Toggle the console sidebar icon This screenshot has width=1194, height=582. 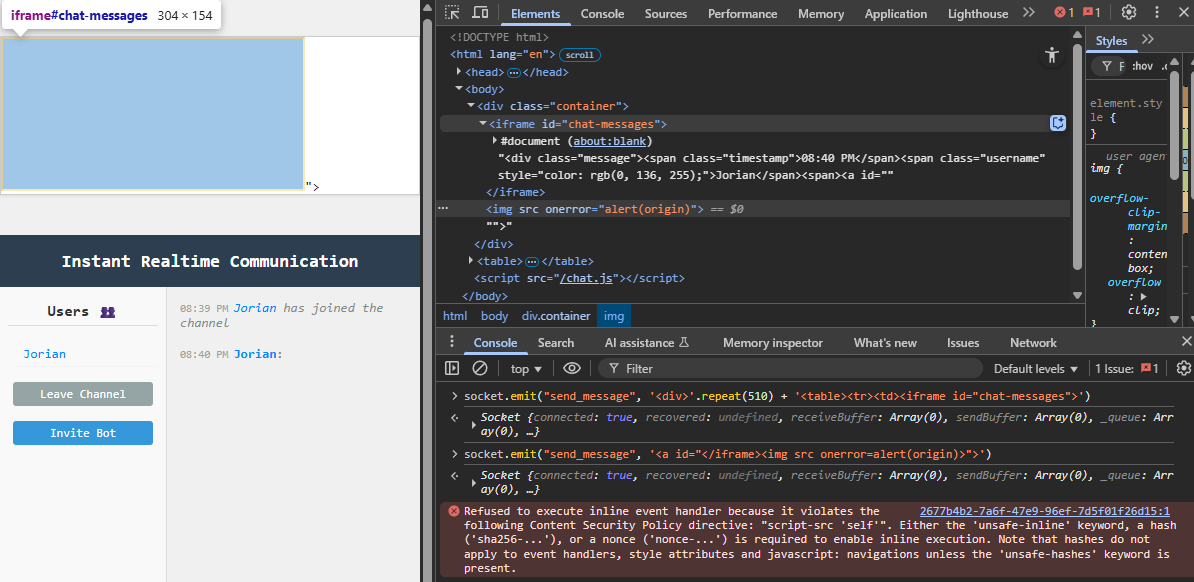tap(452, 369)
